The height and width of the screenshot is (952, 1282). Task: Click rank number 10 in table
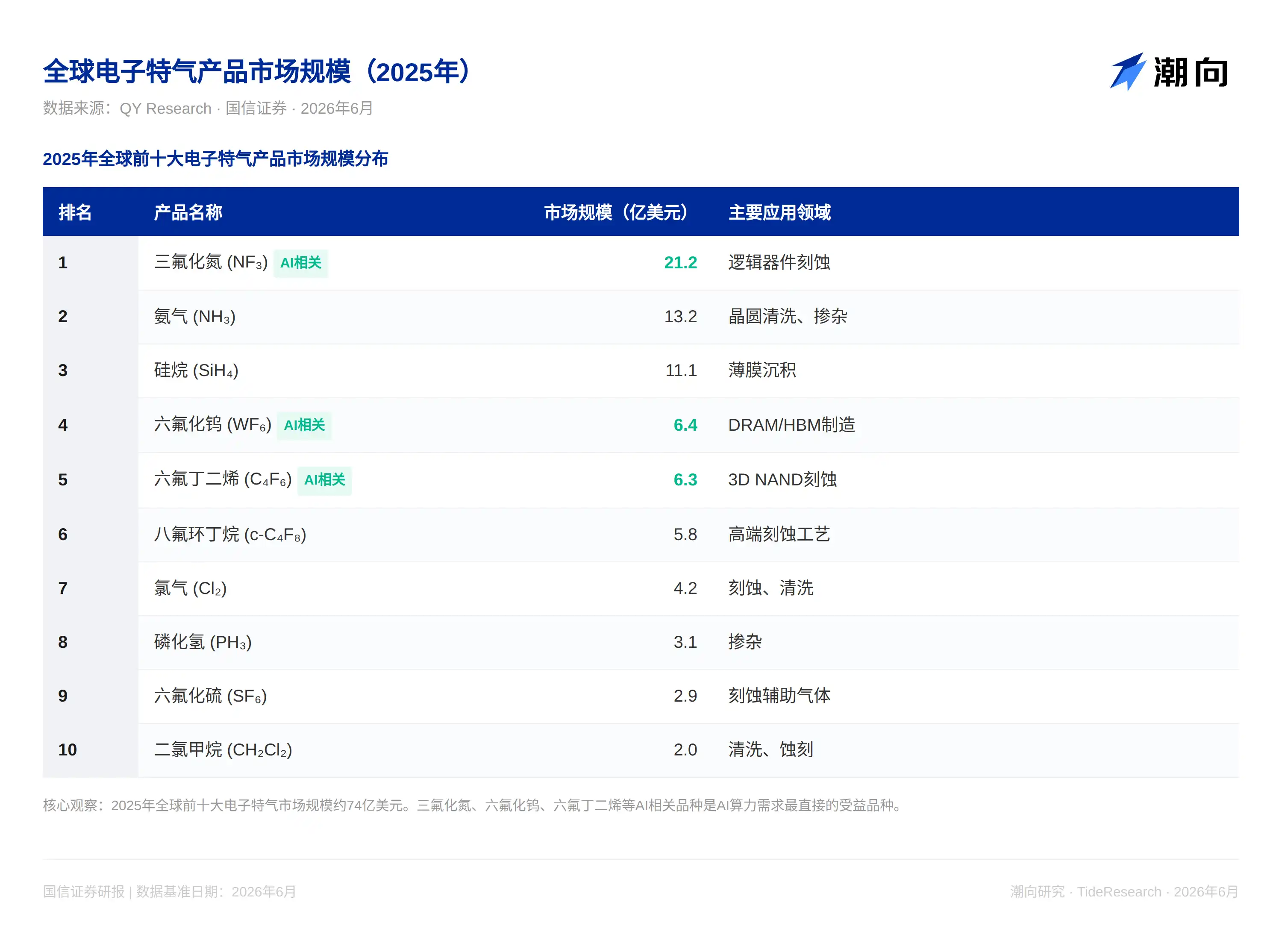pyautogui.click(x=68, y=750)
